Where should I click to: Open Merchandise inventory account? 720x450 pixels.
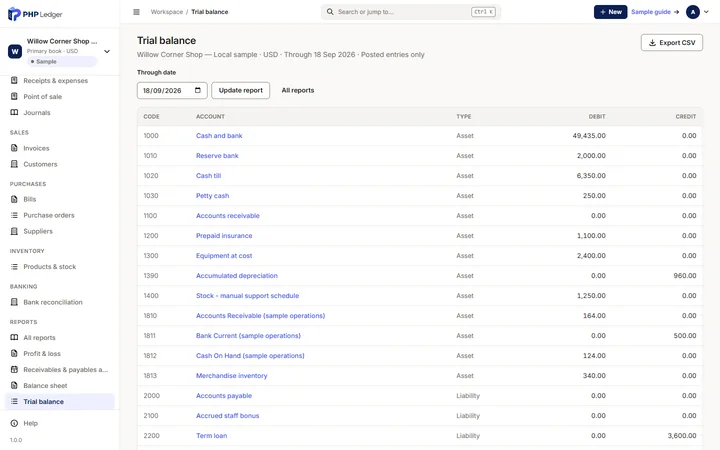click(x=231, y=376)
